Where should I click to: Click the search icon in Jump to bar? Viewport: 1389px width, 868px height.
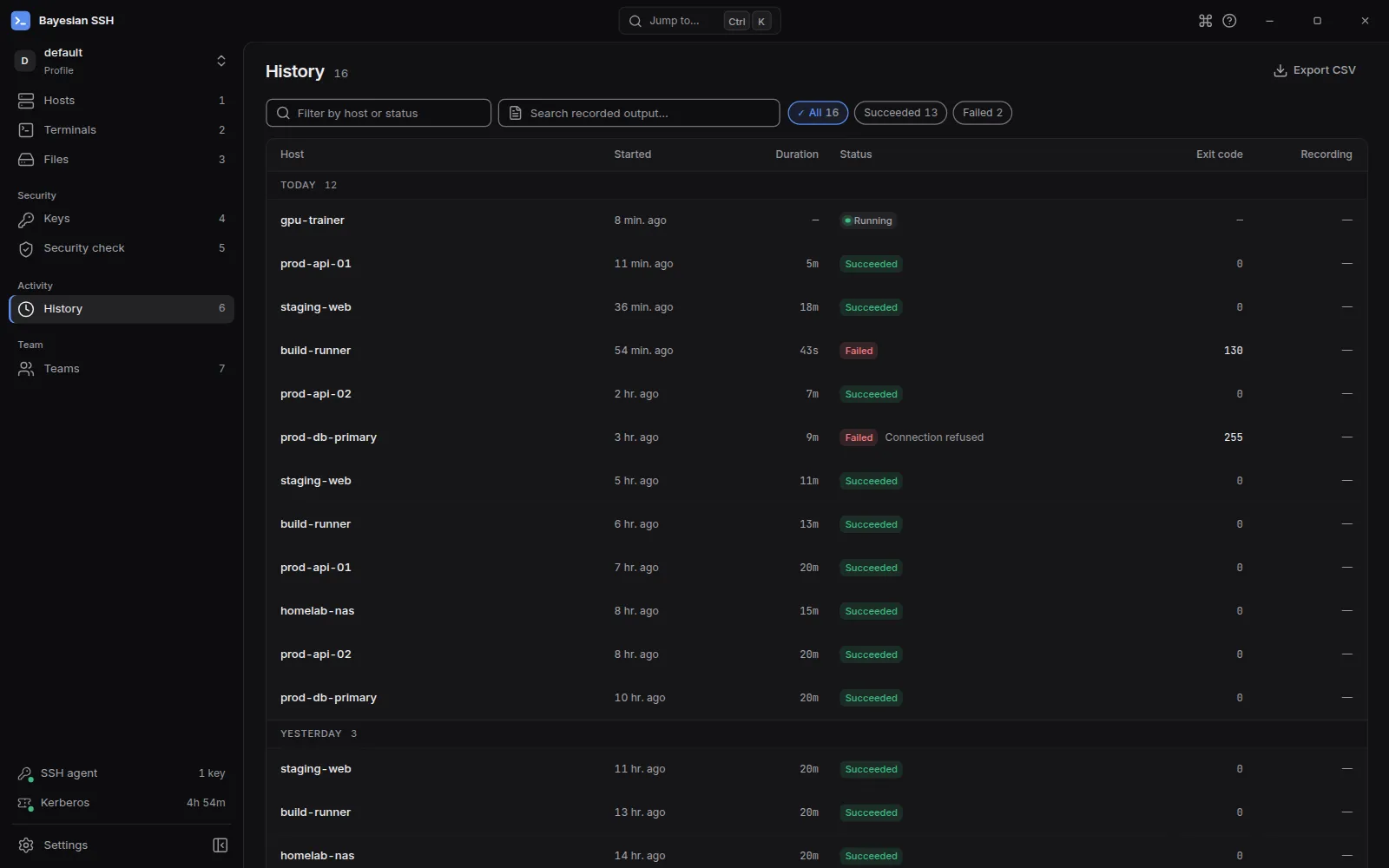tap(635, 21)
